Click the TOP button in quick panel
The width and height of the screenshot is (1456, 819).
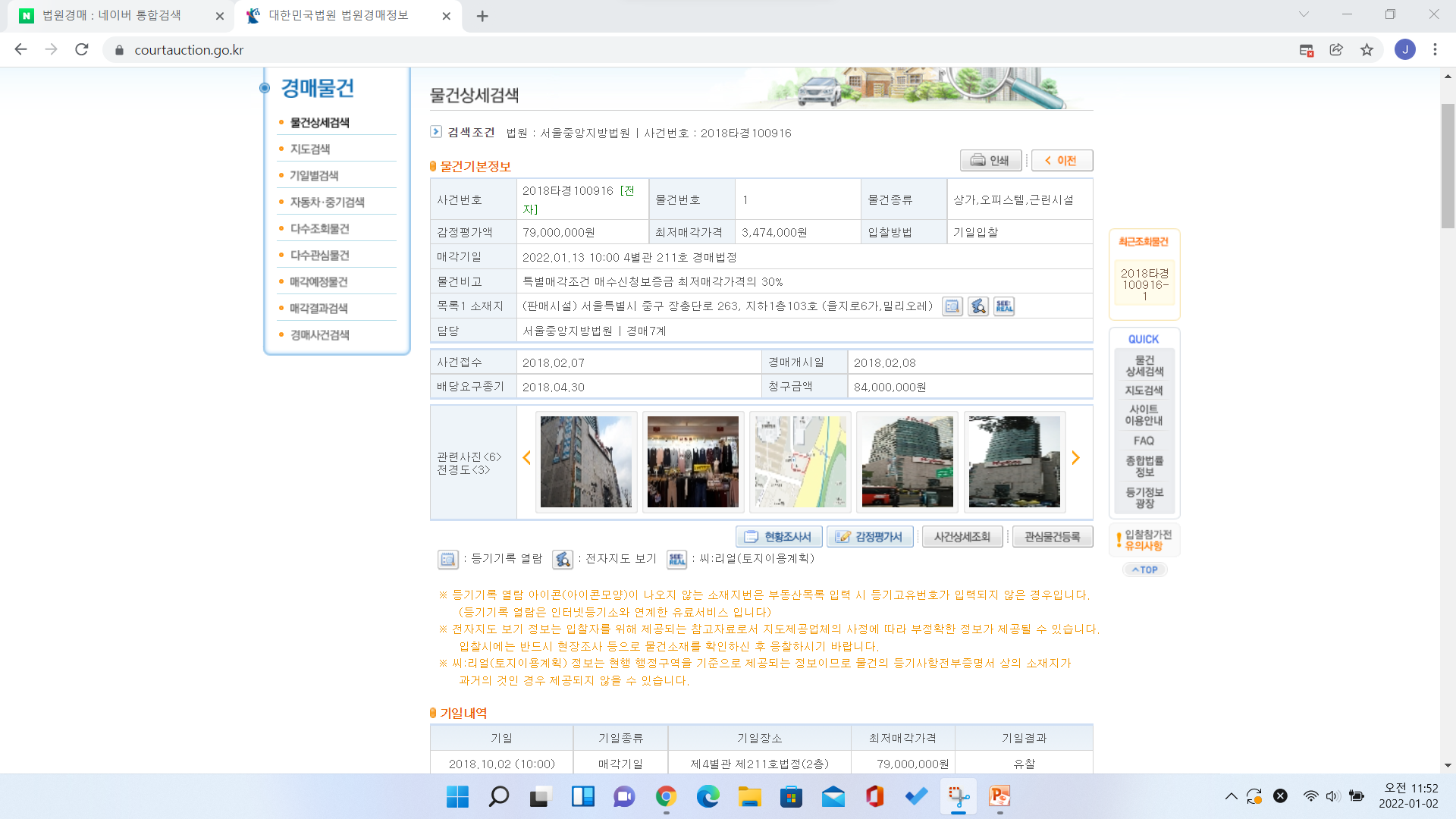click(x=1144, y=570)
